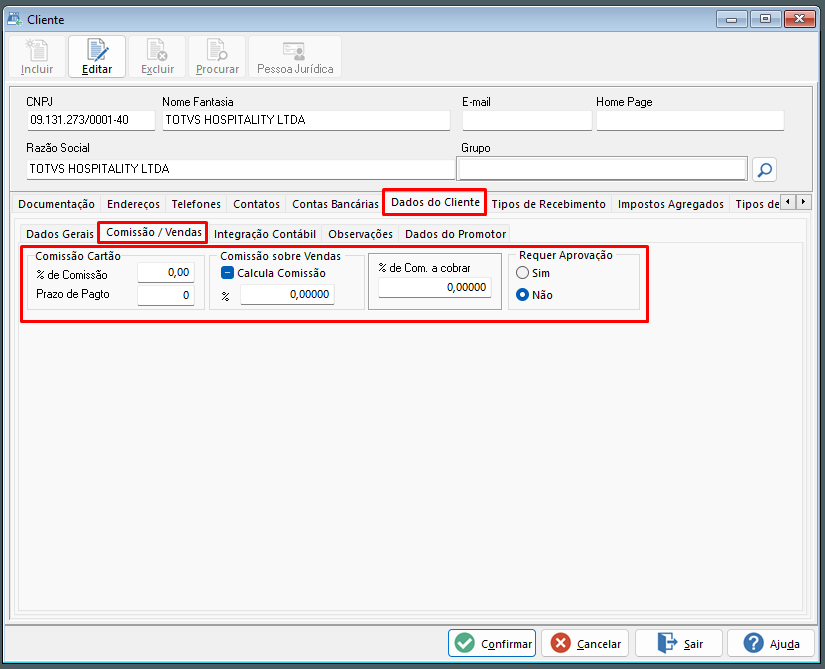Toggle the Calcula Comissão checkbox
The height and width of the screenshot is (669, 825).
tap(227, 272)
